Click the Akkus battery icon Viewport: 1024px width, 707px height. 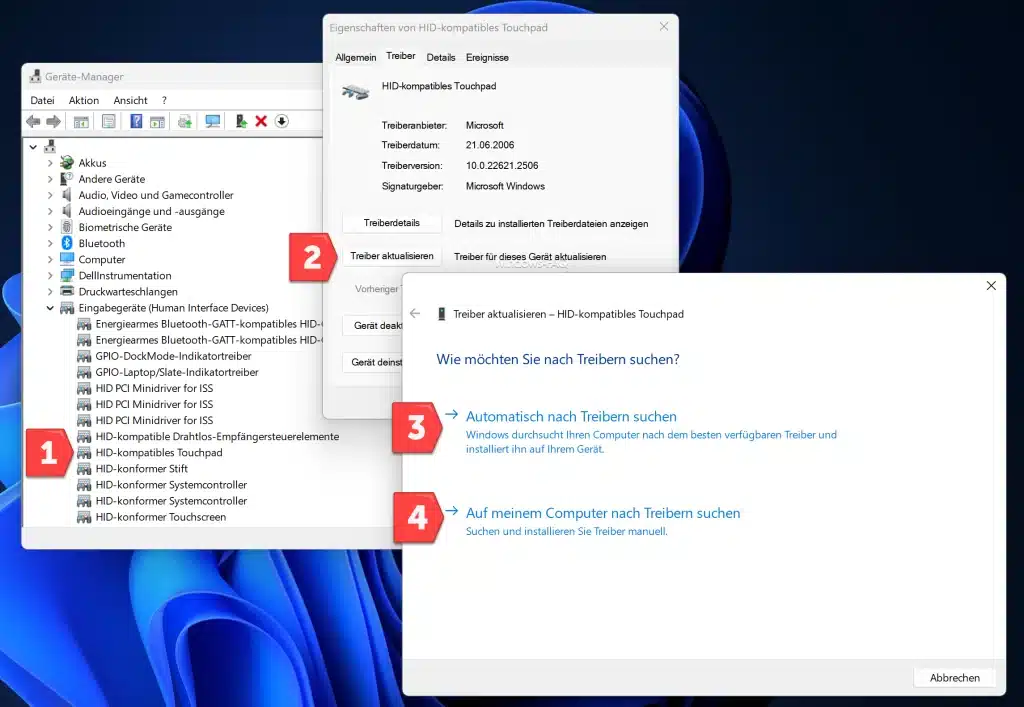pos(67,163)
